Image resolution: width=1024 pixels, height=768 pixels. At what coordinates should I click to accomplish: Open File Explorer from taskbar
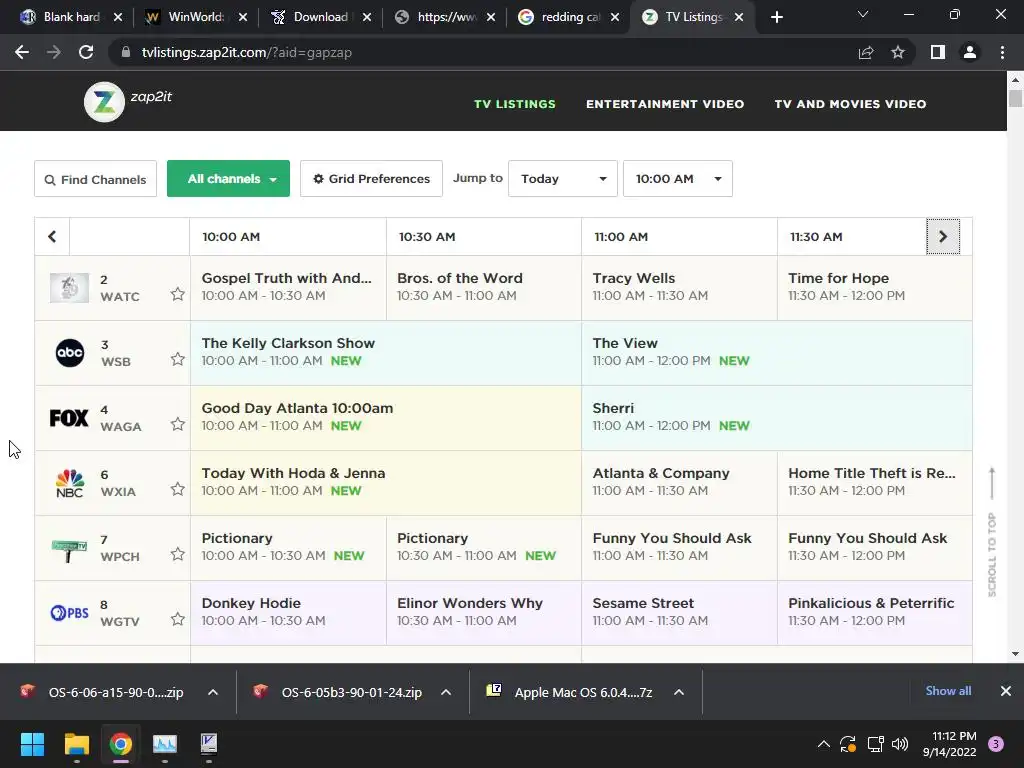pyautogui.click(x=76, y=744)
